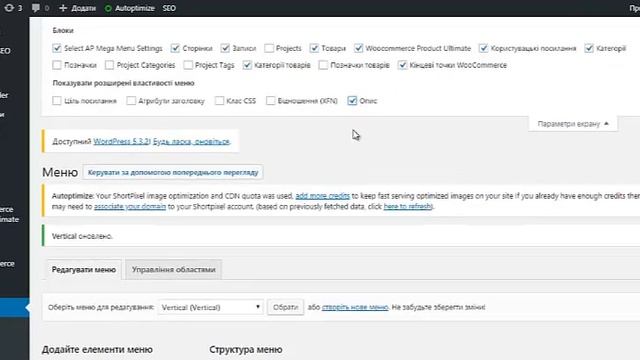Enable the Позначки checkbox
The height and width of the screenshot is (360, 640).
coord(57,65)
